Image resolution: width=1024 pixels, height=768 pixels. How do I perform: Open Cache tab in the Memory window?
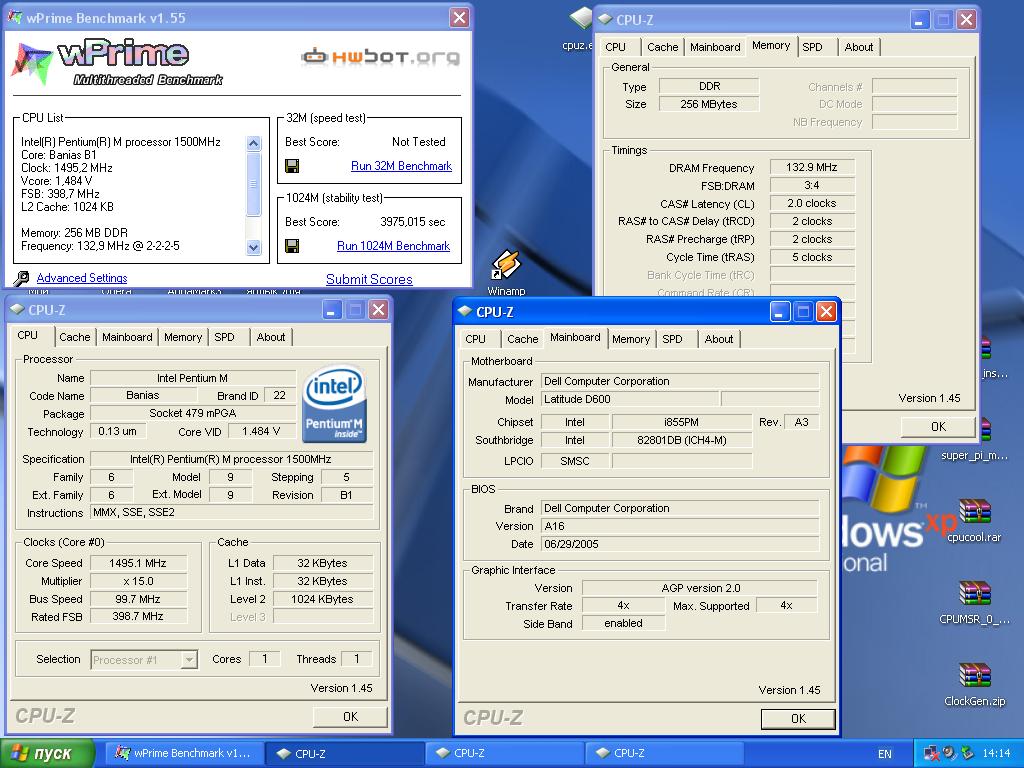tap(662, 47)
